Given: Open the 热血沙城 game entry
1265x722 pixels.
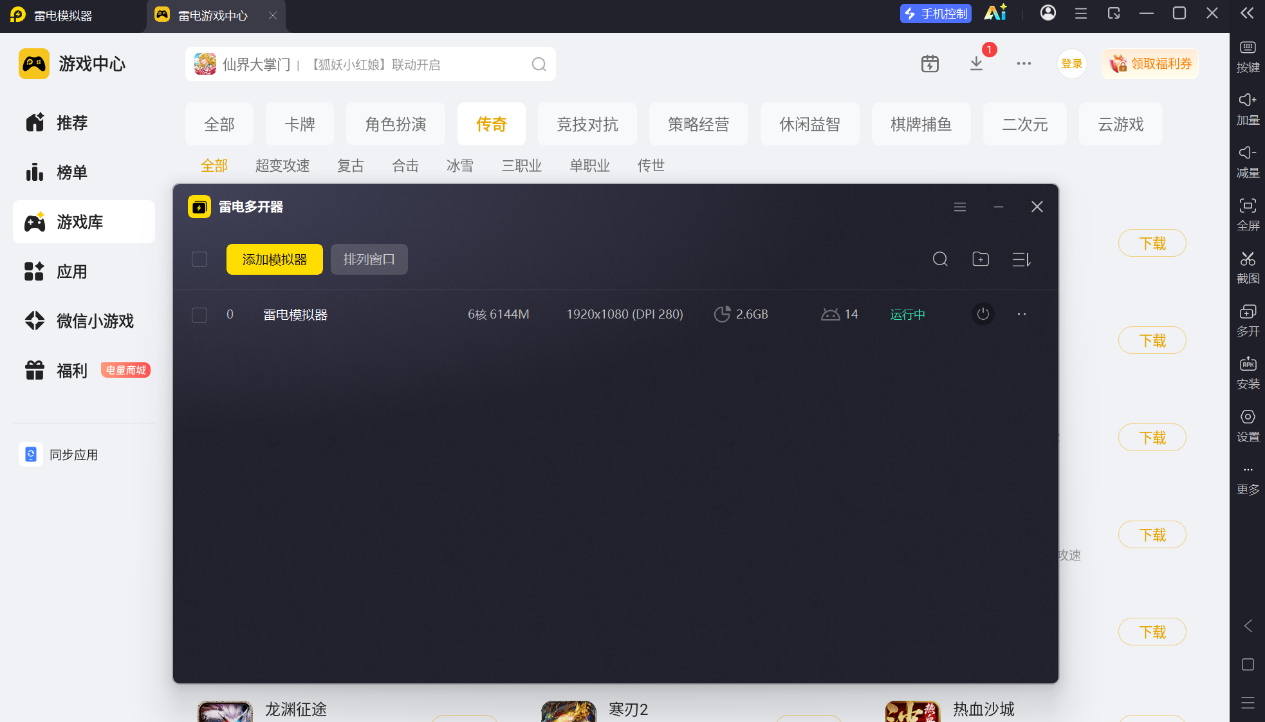Looking at the screenshot, I should pos(983,709).
